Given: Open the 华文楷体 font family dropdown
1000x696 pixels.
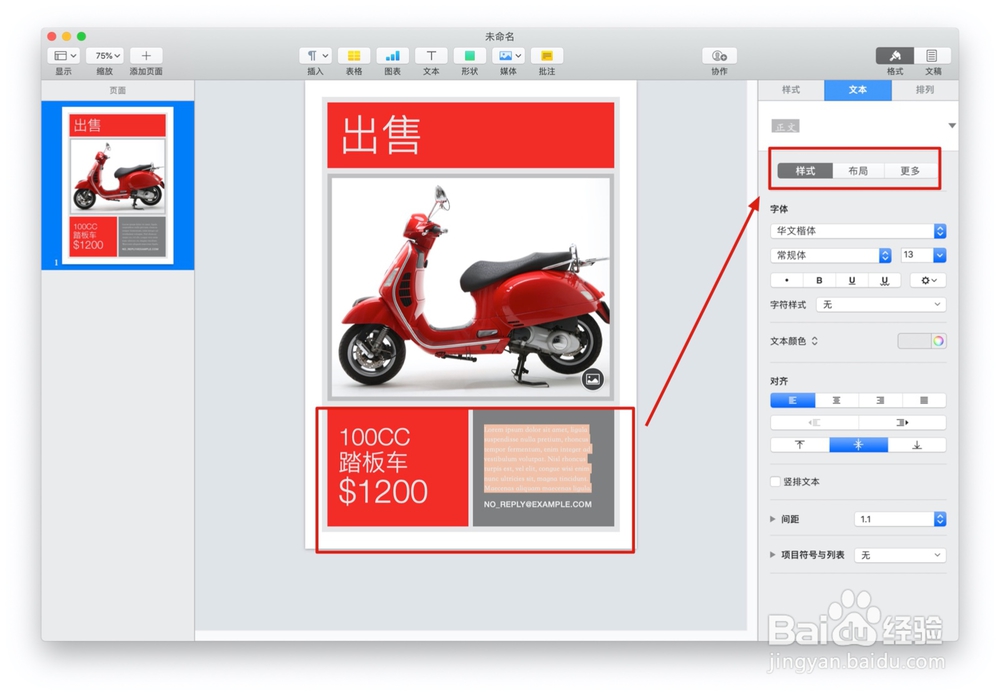Looking at the screenshot, I should 858,231.
